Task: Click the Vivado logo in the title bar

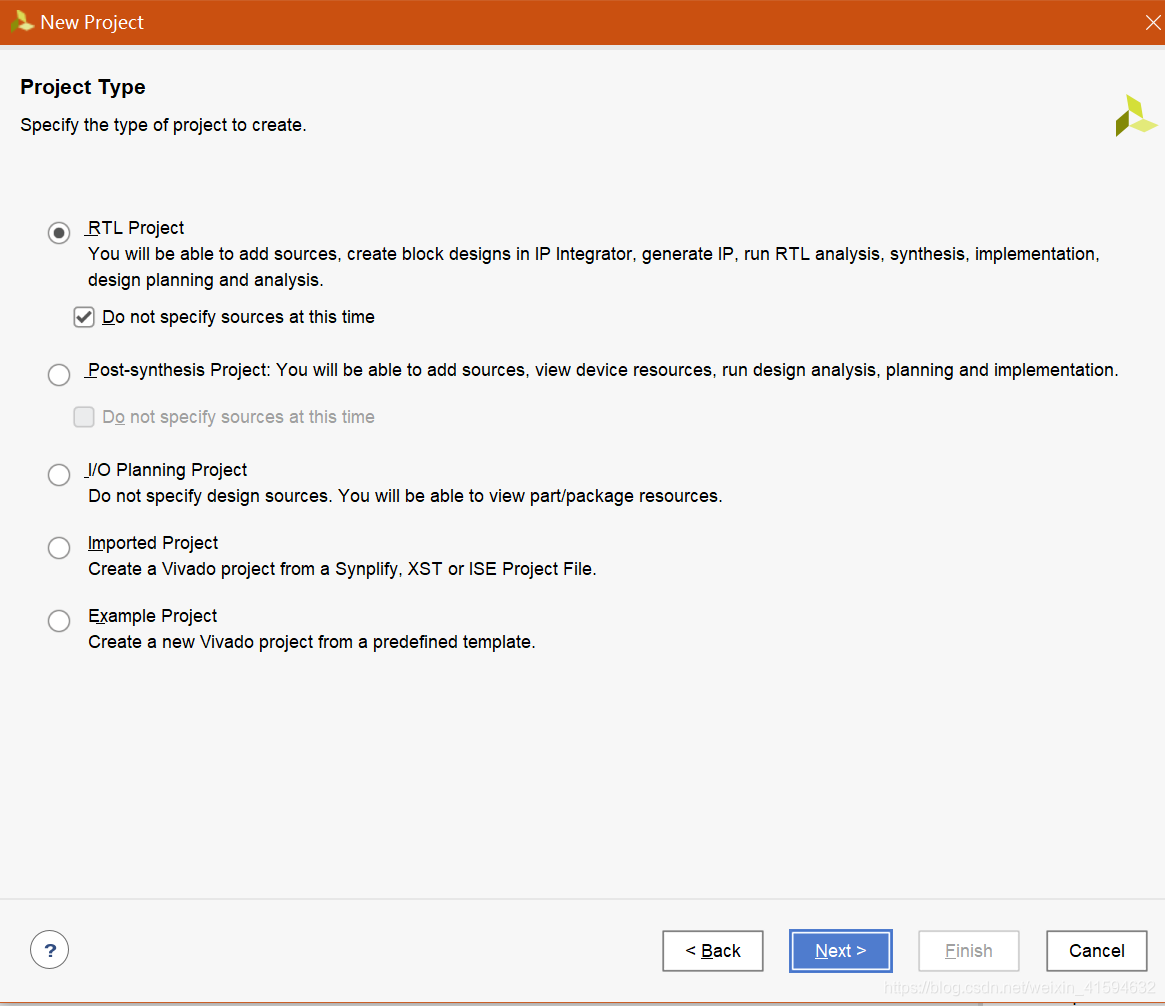Action: (x=22, y=22)
